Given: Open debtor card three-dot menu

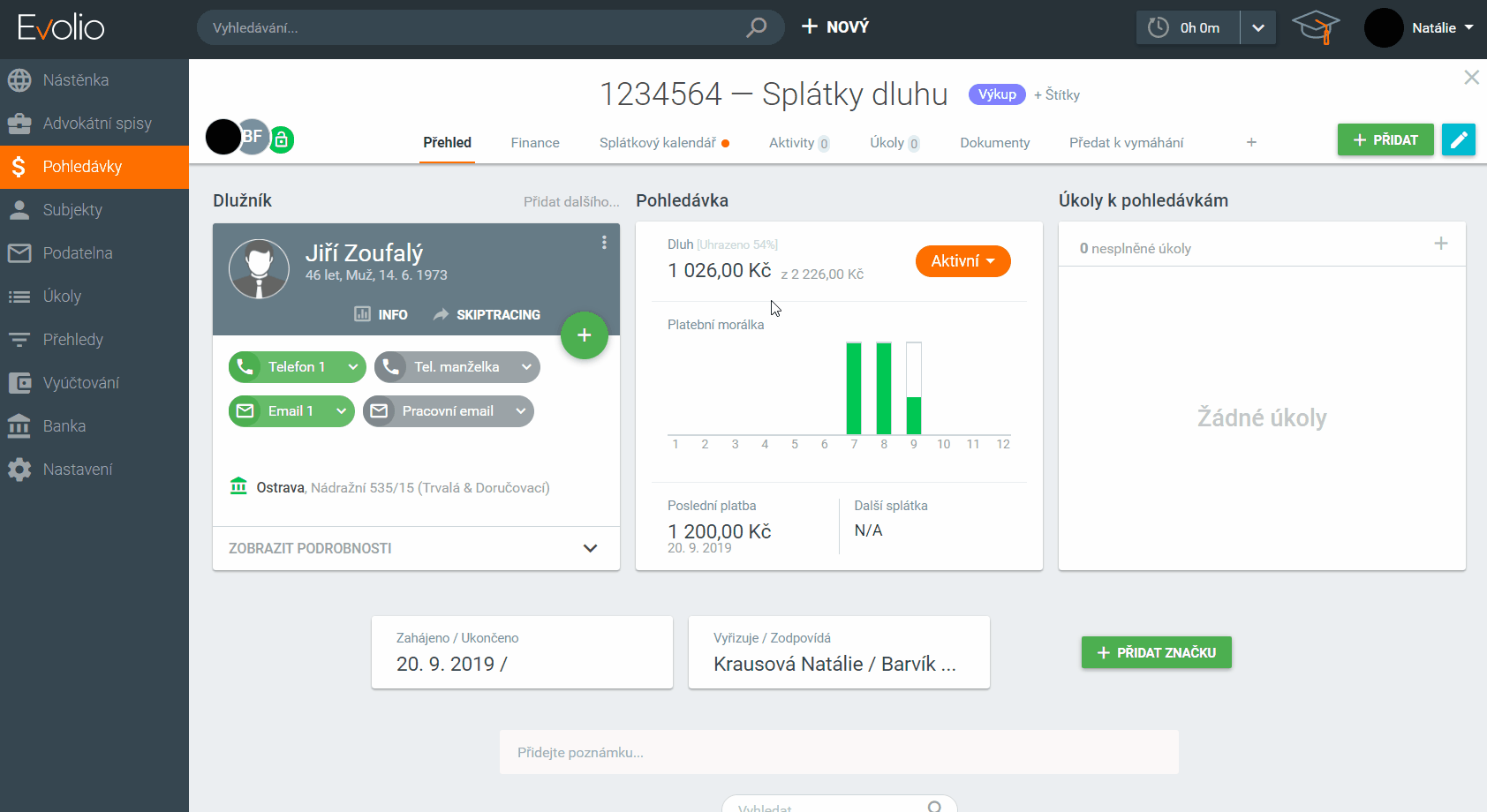Looking at the screenshot, I should click(604, 243).
